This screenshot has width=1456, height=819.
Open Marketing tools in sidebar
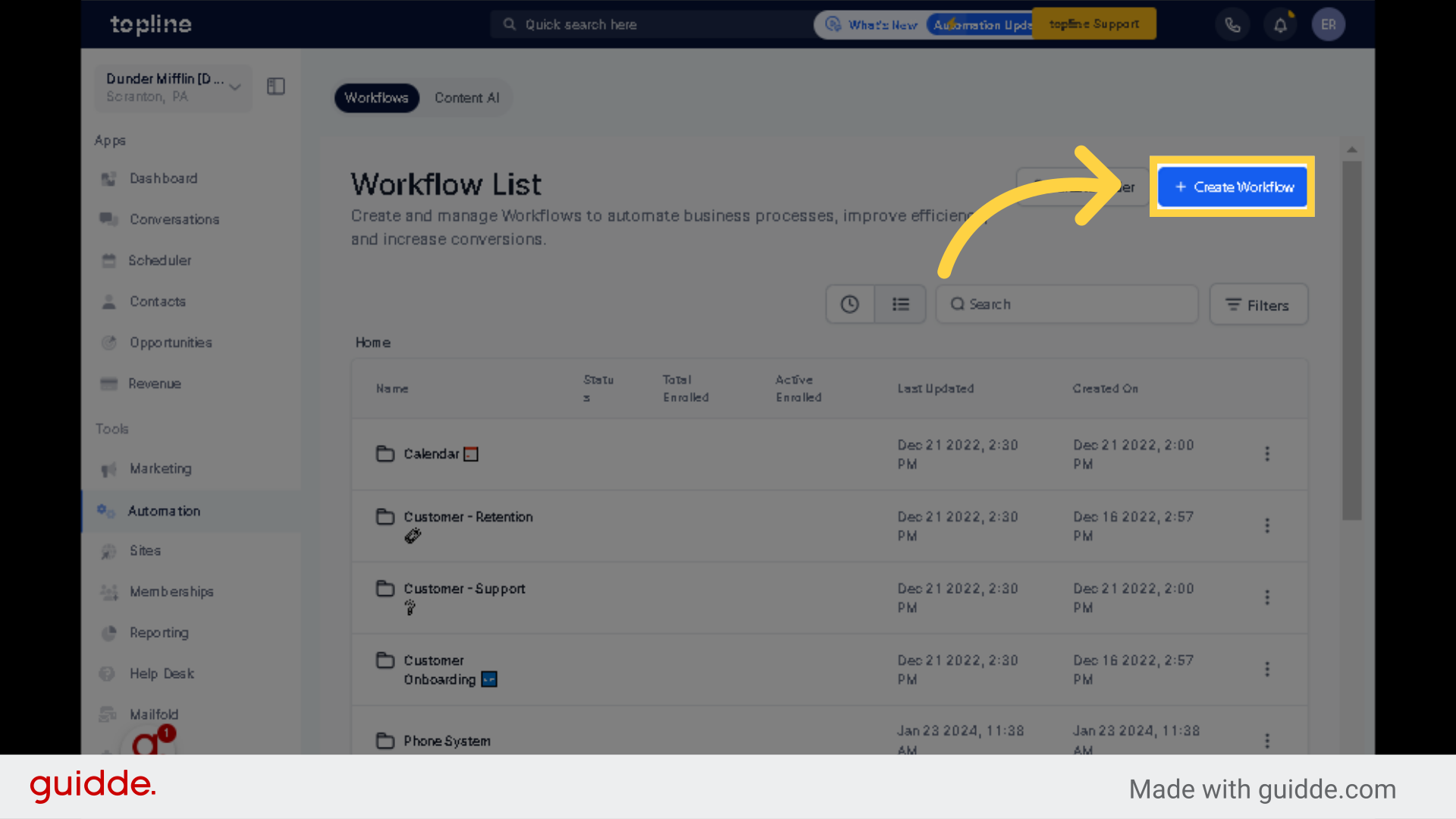pos(161,469)
